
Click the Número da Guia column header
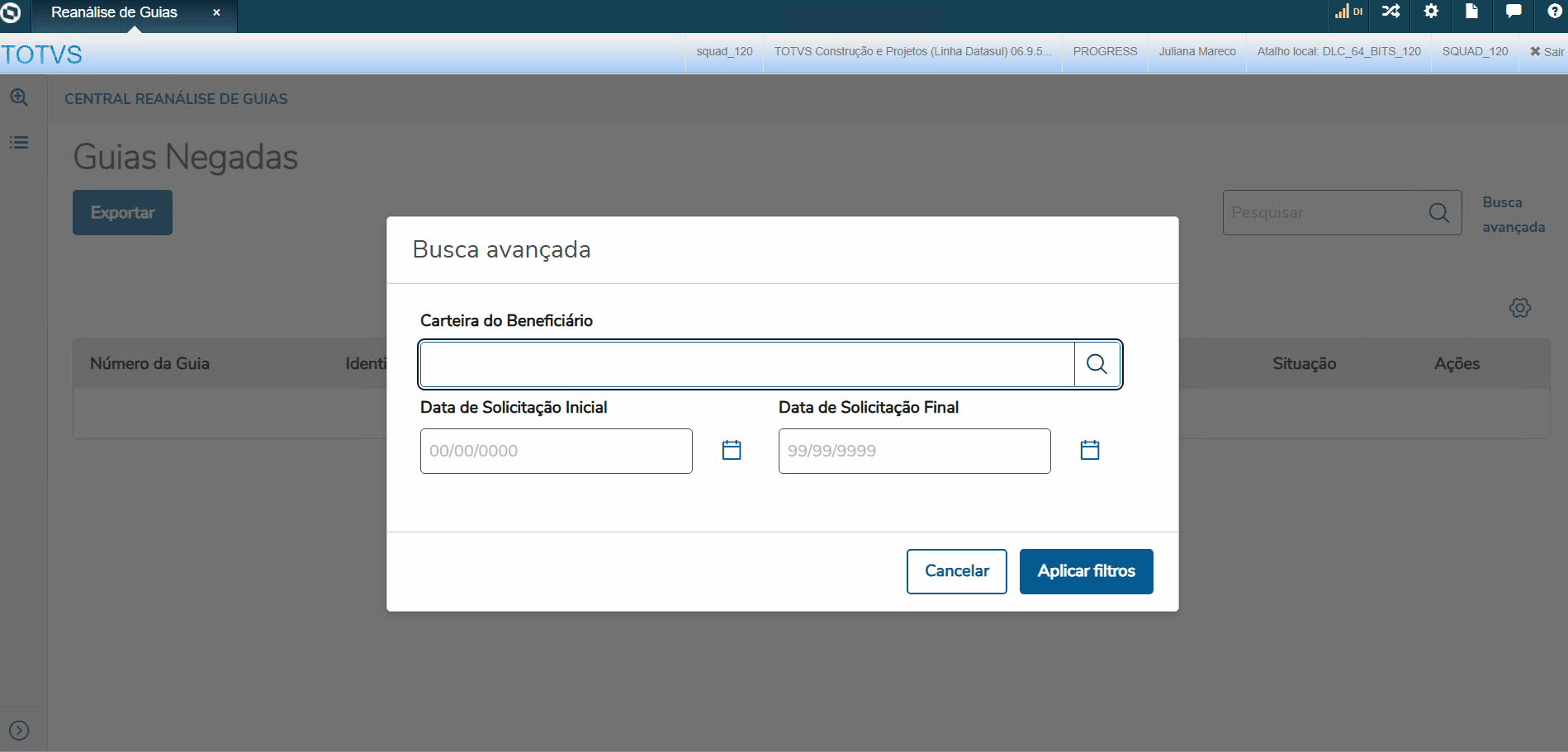pos(149,364)
